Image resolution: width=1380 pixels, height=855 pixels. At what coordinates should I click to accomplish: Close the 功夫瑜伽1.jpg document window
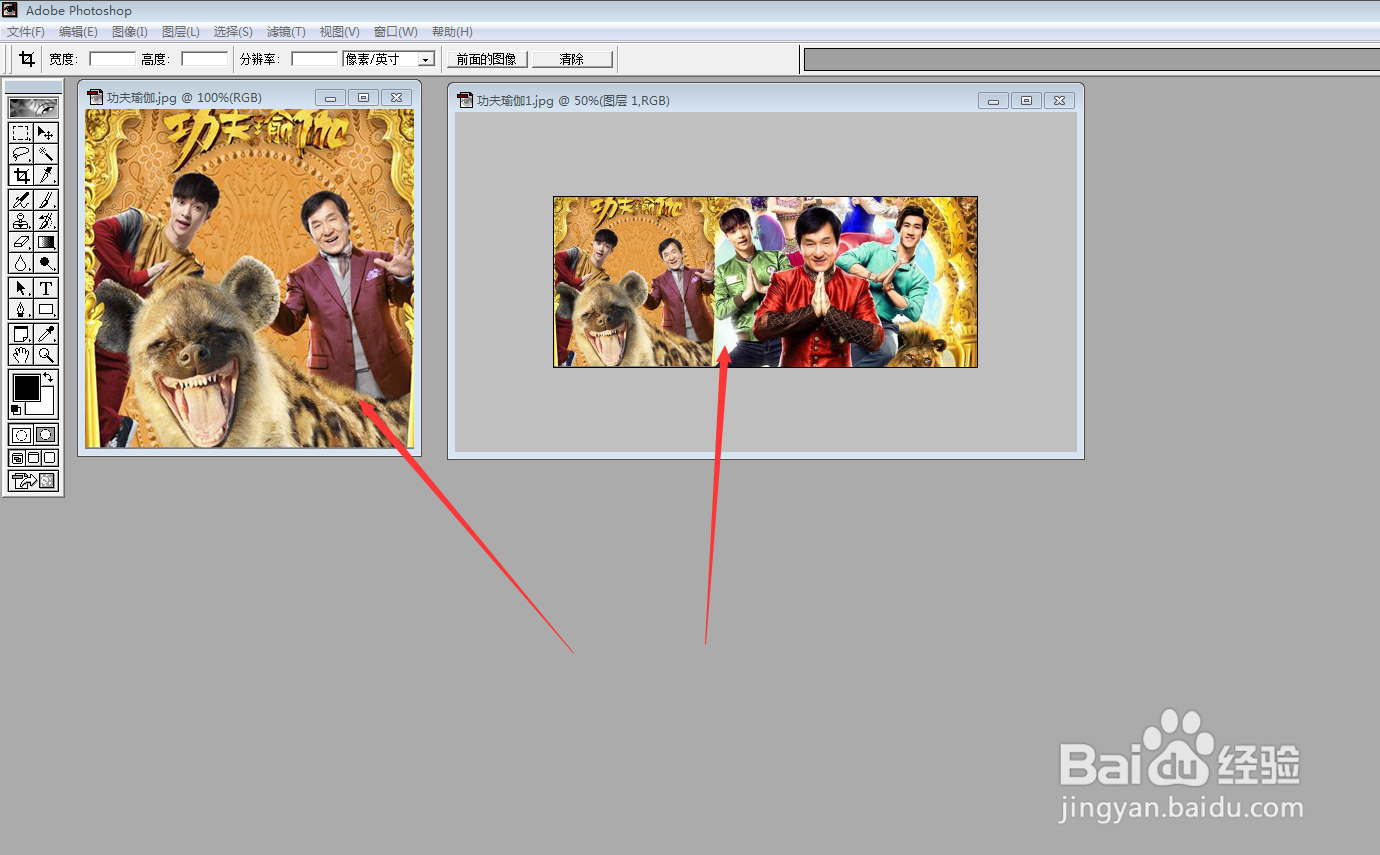[x=1060, y=101]
